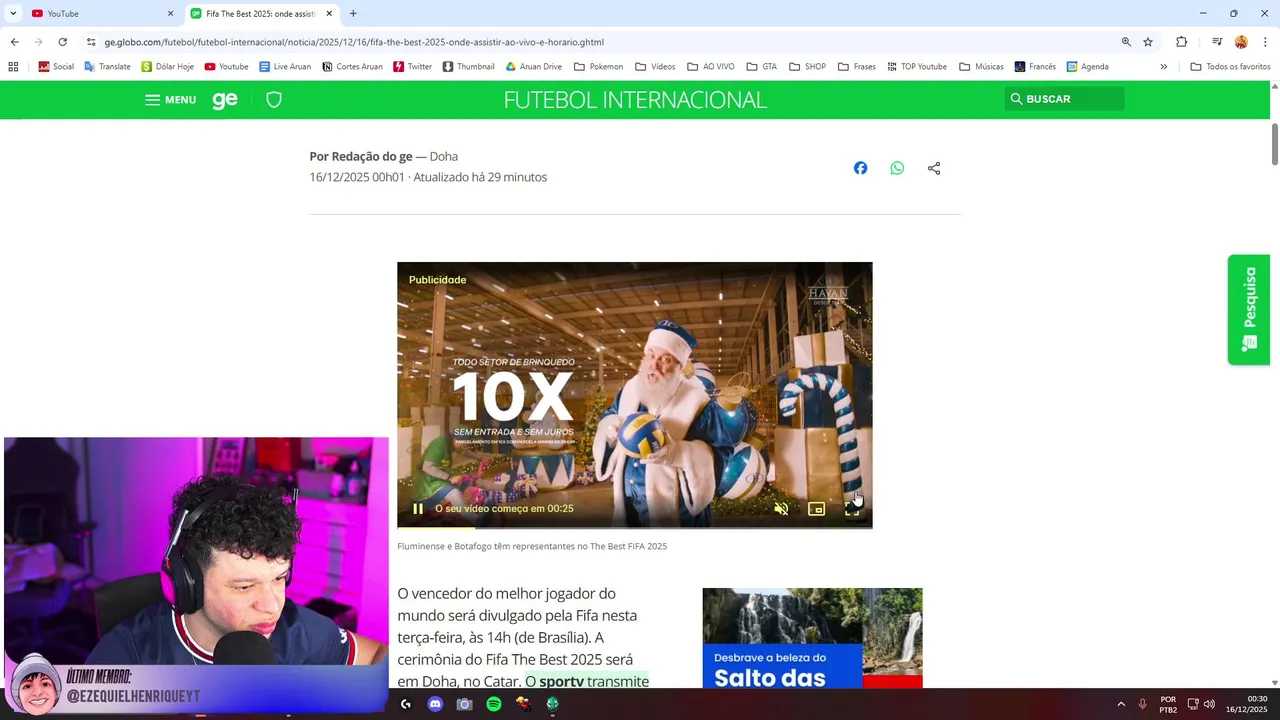Expand the tab search dropdown arrow
The height and width of the screenshot is (720, 1280).
(13, 14)
